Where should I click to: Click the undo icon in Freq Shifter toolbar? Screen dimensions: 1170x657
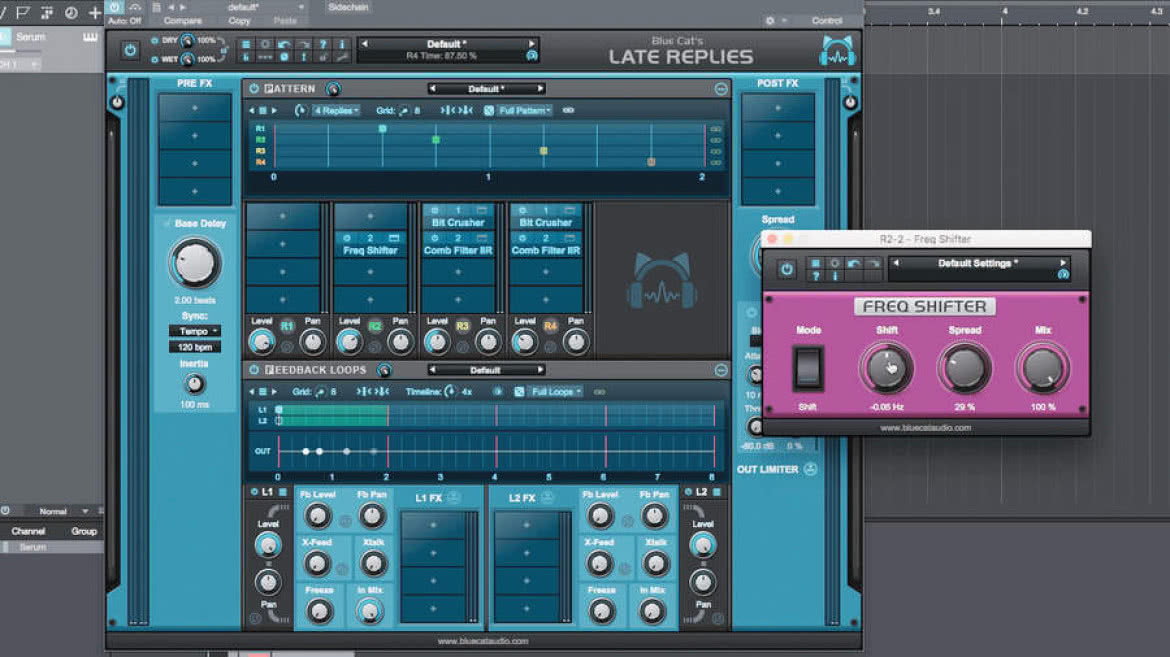click(854, 263)
